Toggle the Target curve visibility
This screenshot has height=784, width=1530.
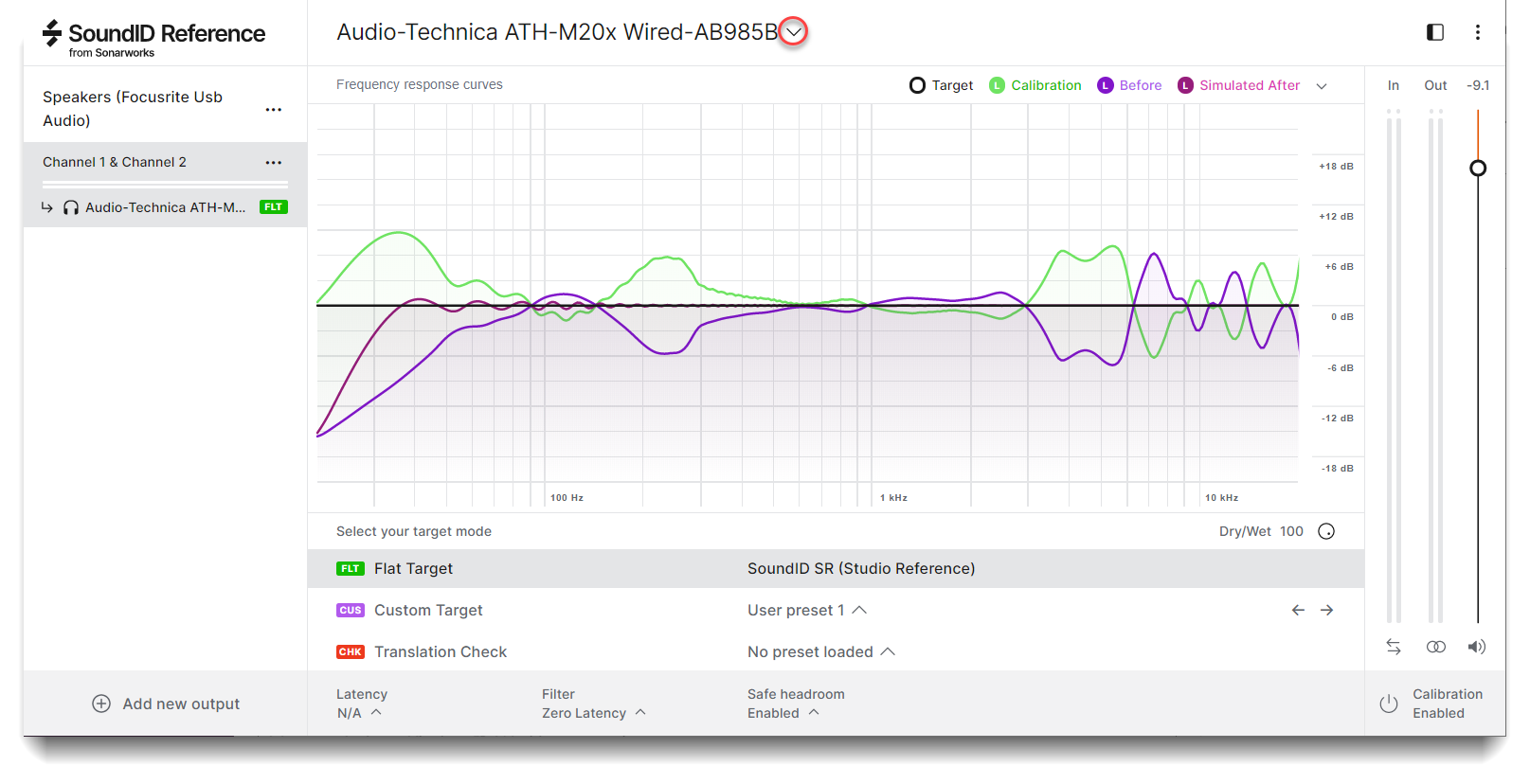941,85
